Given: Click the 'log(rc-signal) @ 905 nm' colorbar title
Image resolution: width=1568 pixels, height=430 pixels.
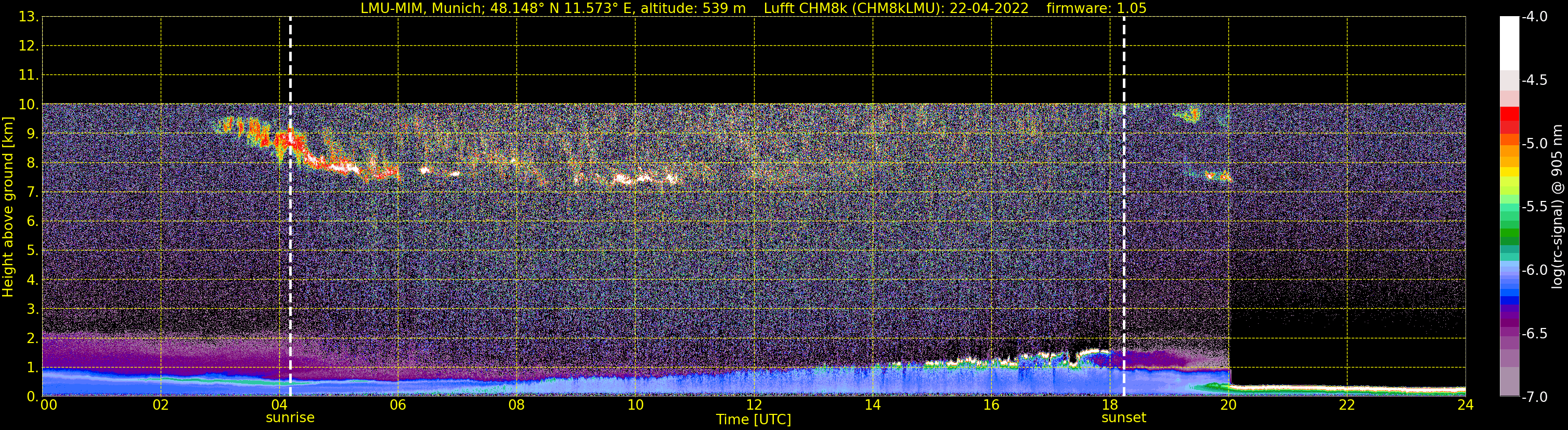Looking at the screenshot, I should click(x=1557, y=207).
